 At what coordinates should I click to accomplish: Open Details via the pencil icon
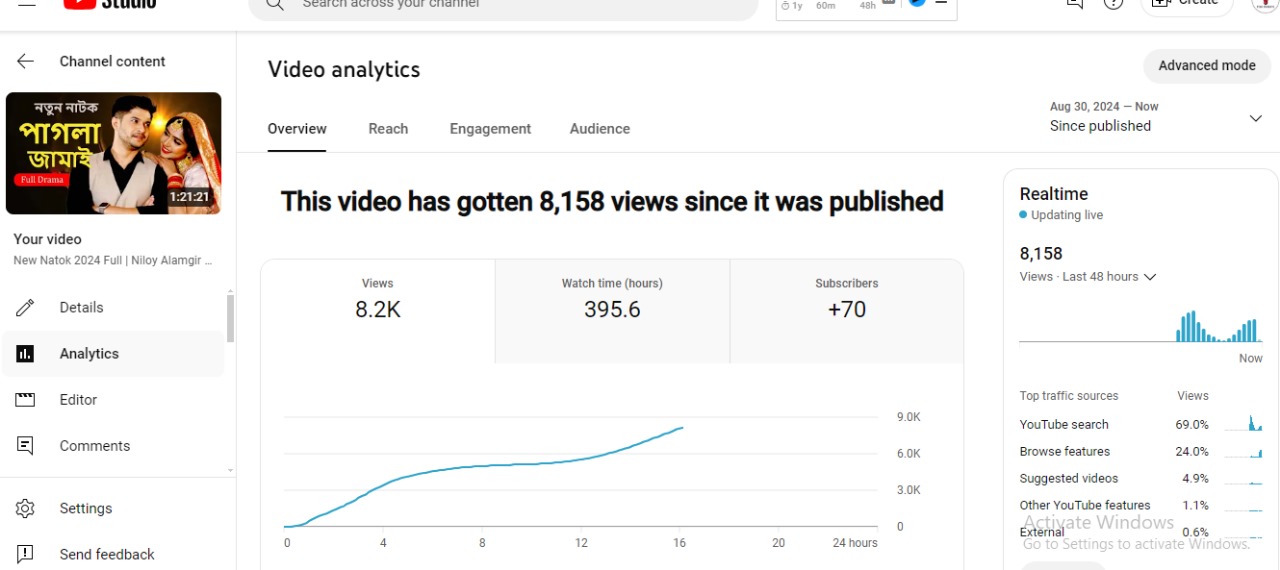(x=25, y=308)
